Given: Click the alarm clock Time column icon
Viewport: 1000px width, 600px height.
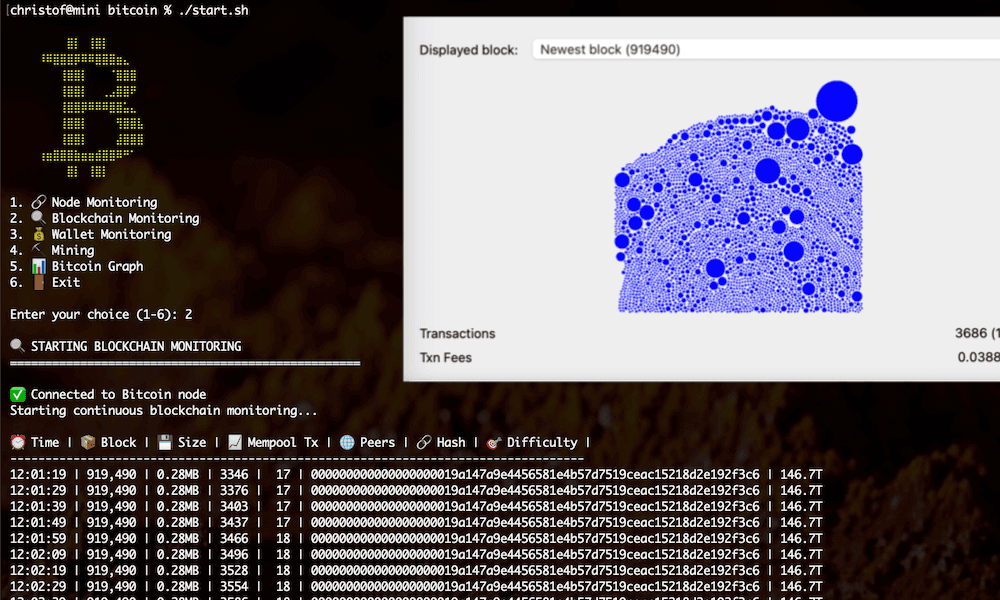Looking at the screenshot, I should (x=18, y=442).
